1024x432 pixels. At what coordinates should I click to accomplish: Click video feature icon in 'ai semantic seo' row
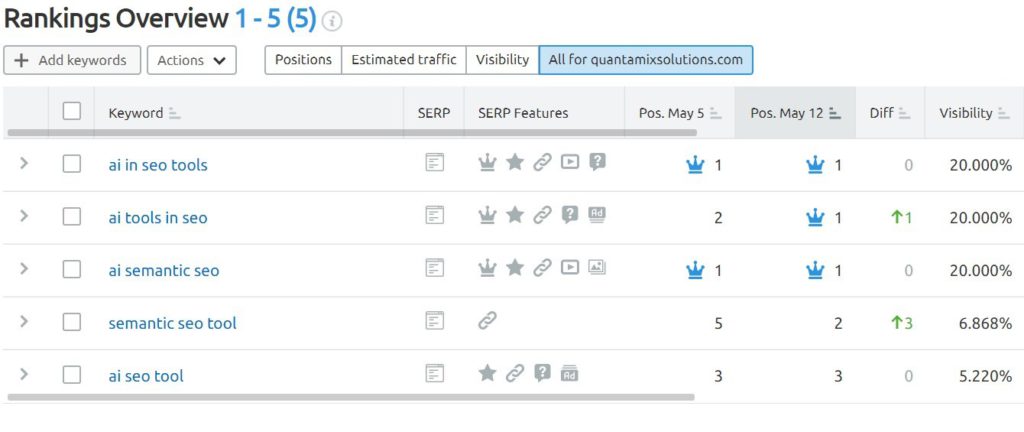pyautogui.click(x=570, y=267)
